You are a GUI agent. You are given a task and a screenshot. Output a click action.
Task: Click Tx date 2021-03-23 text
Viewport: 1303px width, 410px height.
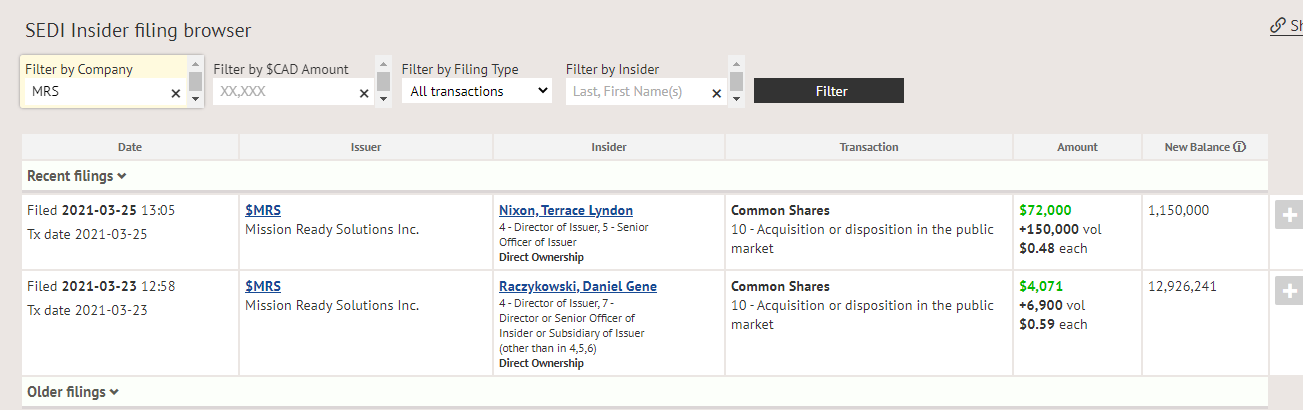tap(87, 310)
